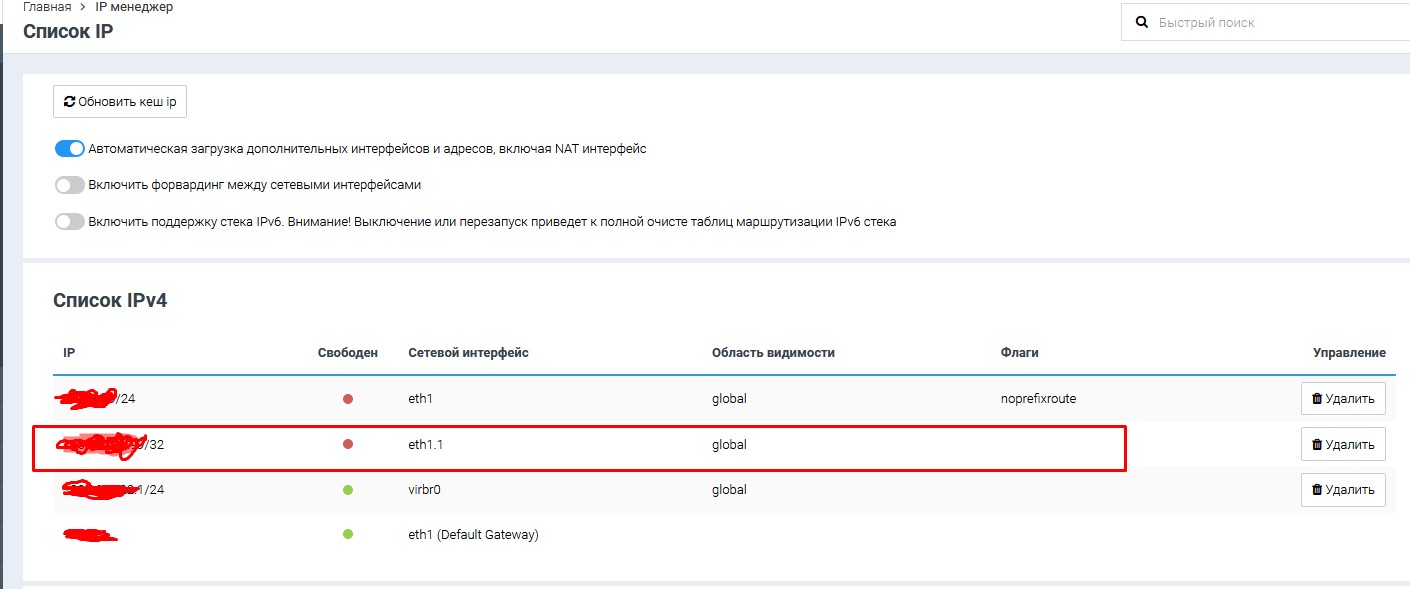
Task: Disable automatic loading of additional interfaces
Action: [x=69, y=149]
